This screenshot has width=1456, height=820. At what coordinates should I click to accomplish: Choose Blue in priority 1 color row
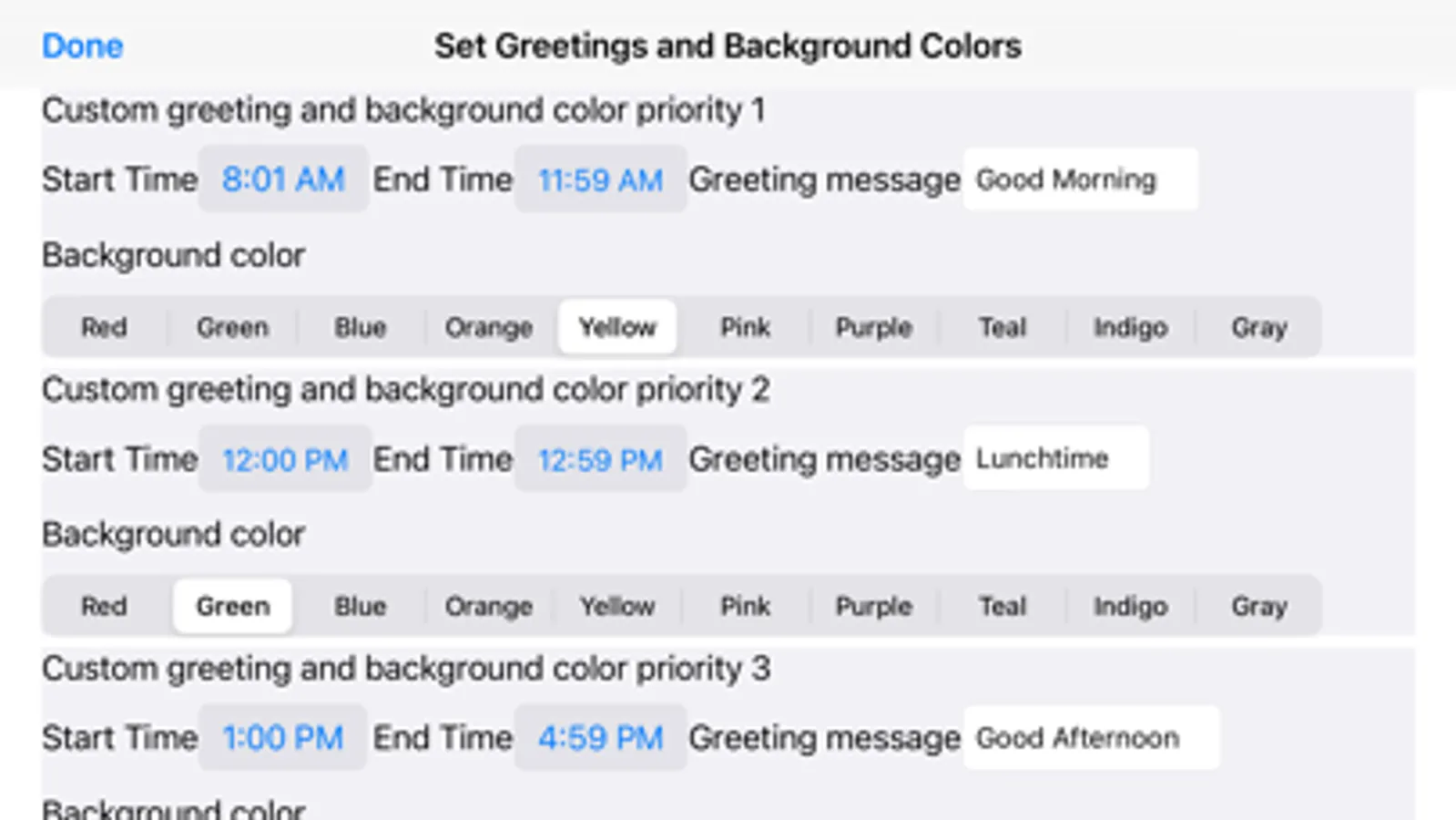[x=361, y=327]
